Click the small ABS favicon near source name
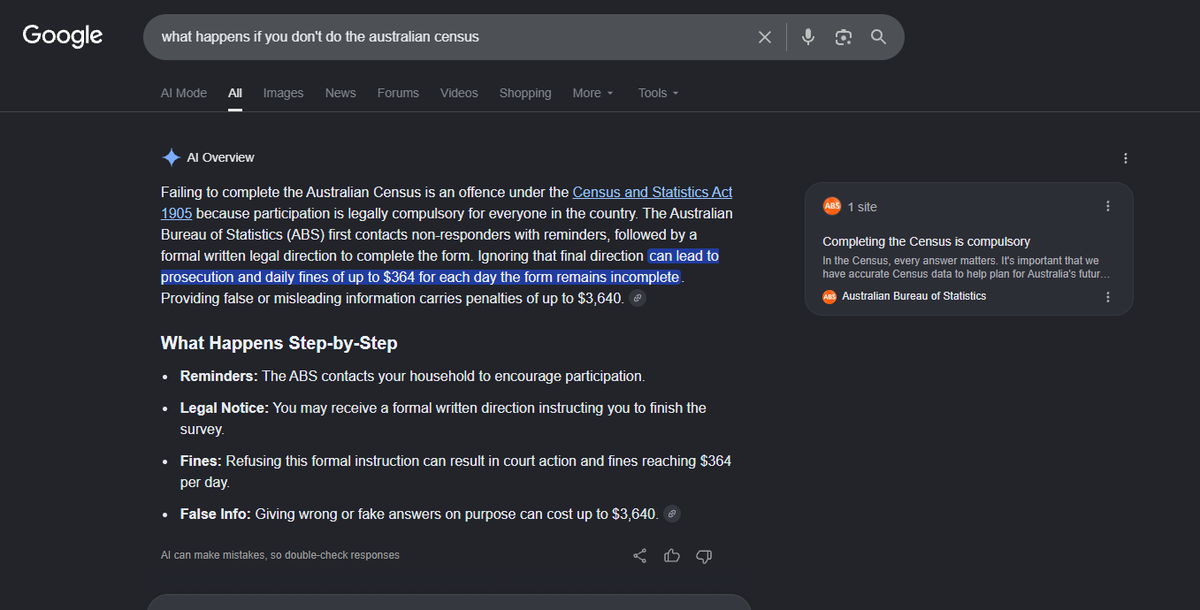1200x610 pixels. point(829,297)
